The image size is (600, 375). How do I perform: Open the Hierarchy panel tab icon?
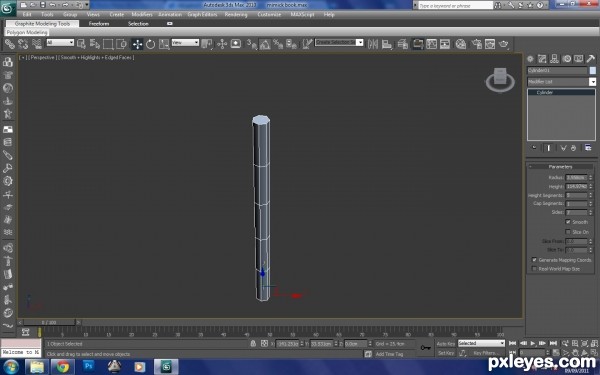point(554,59)
